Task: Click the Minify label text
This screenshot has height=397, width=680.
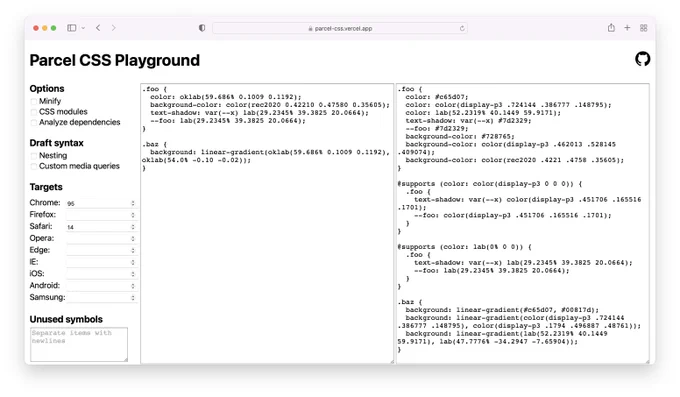Action: 50,101
